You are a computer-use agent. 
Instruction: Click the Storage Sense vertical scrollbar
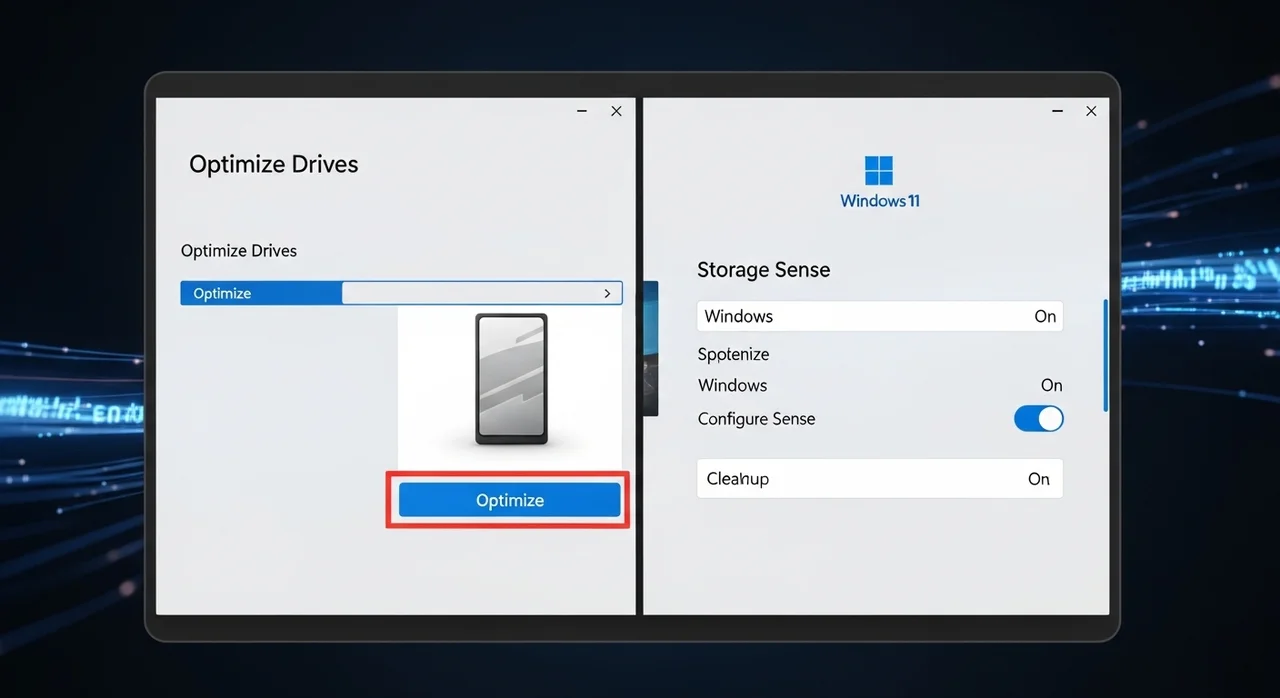coord(1105,355)
